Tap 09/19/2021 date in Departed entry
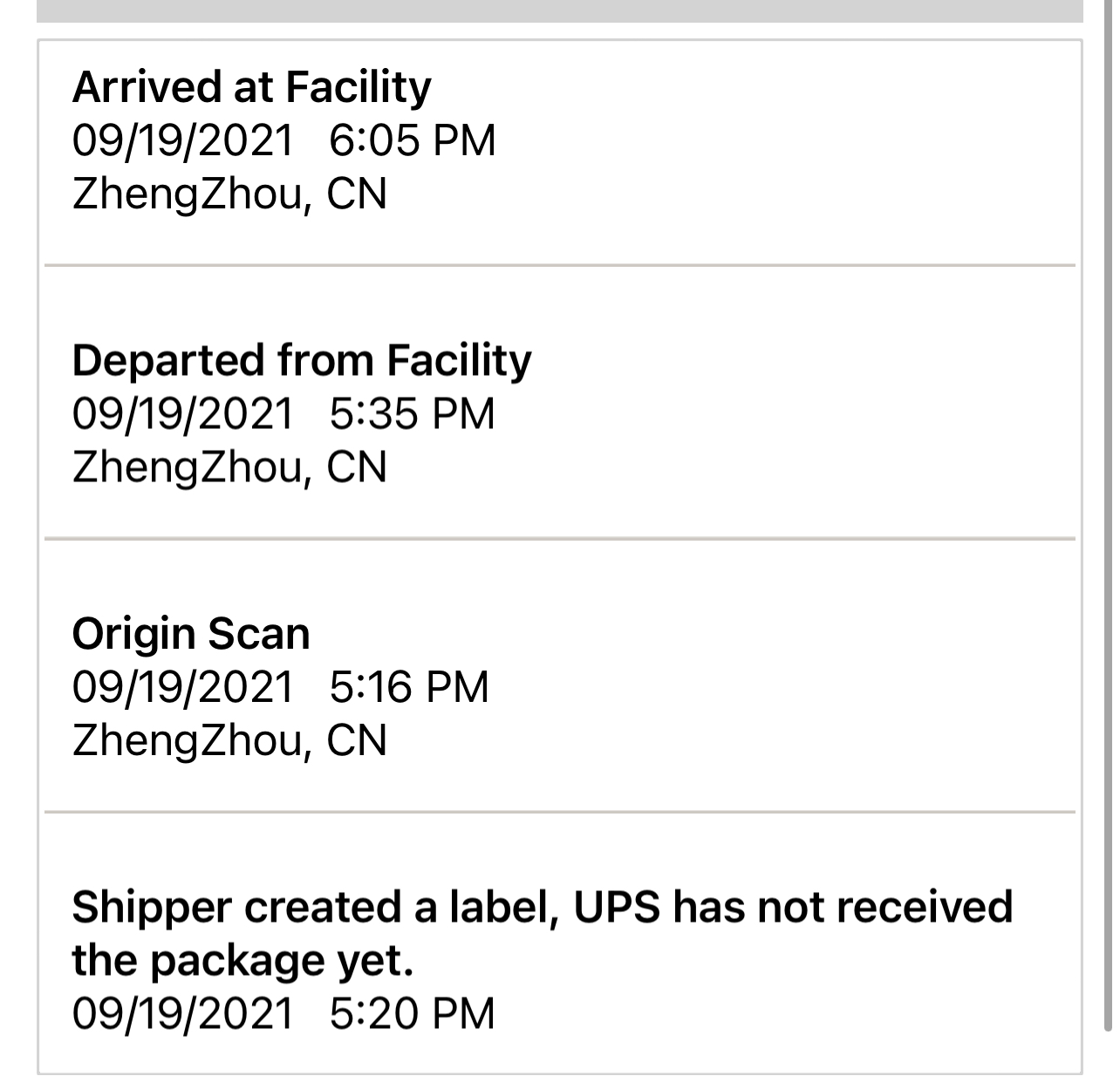The height and width of the screenshot is (1076, 1120). [x=183, y=413]
